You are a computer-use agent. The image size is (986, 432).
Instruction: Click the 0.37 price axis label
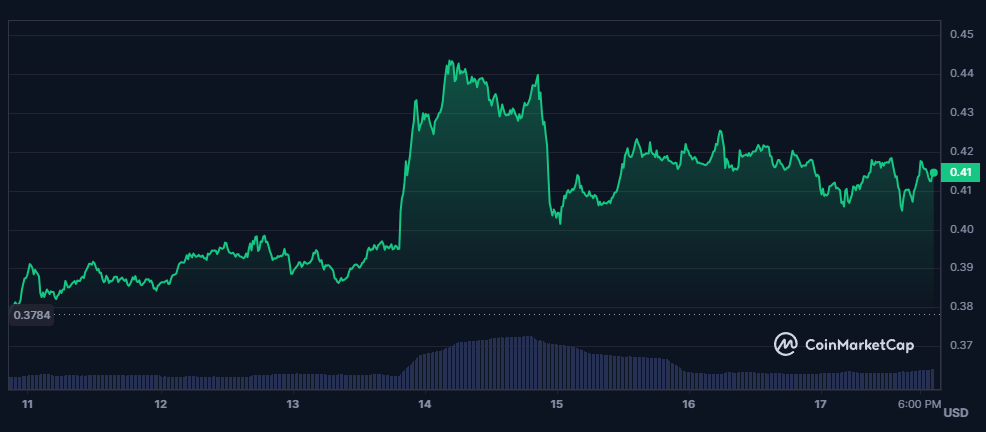[961, 346]
